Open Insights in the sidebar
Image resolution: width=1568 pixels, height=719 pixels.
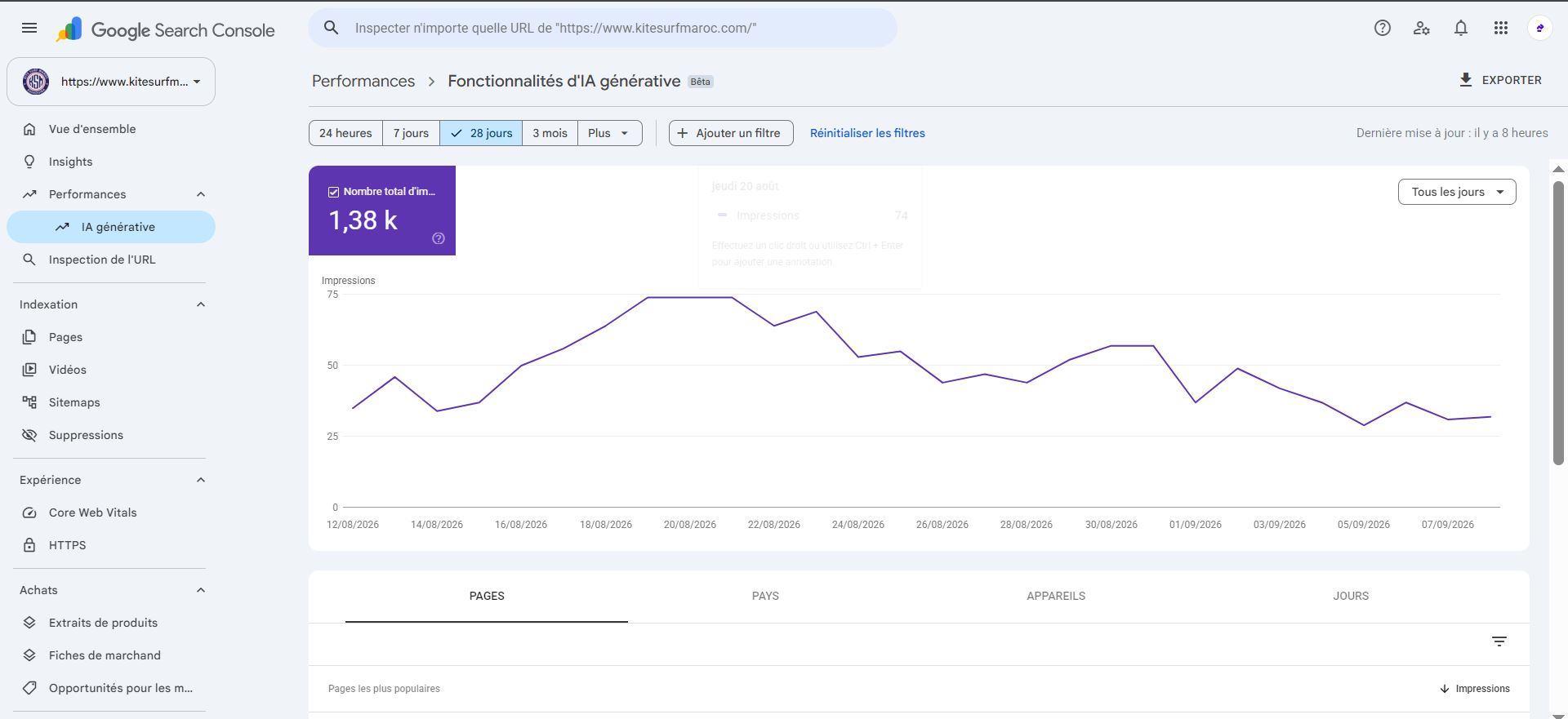click(x=111, y=162)
